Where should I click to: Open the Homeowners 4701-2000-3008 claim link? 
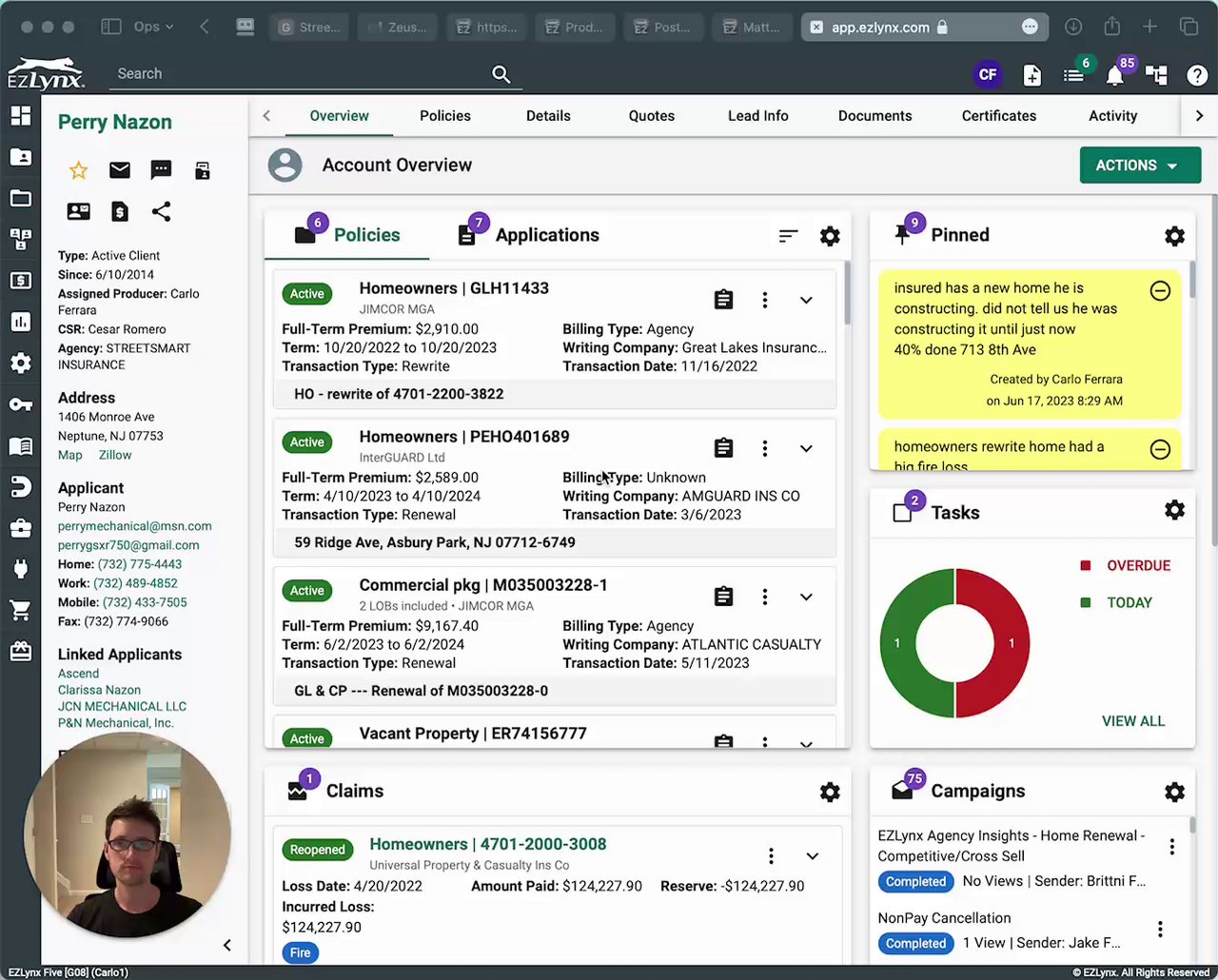(x=487, y=844)
